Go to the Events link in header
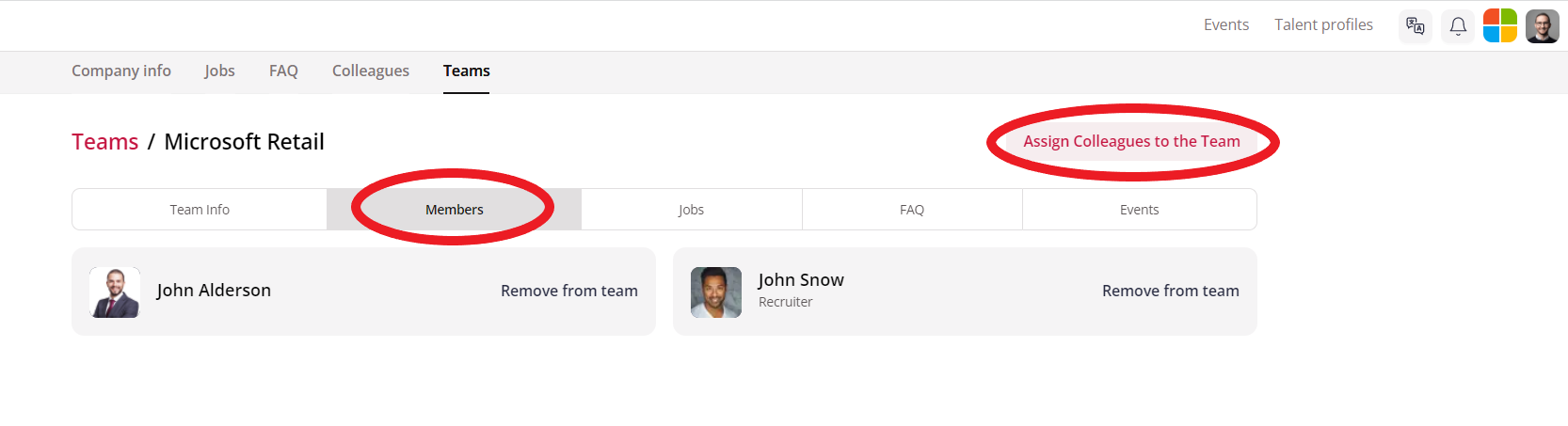Screen dimensions: 1568x426 pos(1226,25)
